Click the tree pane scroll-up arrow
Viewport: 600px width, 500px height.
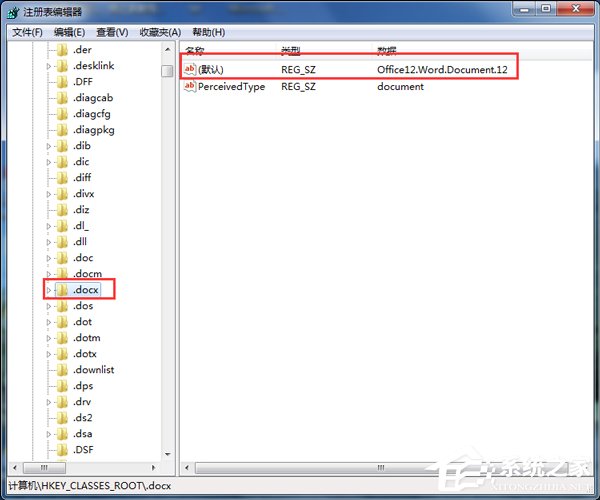(167, 49)
